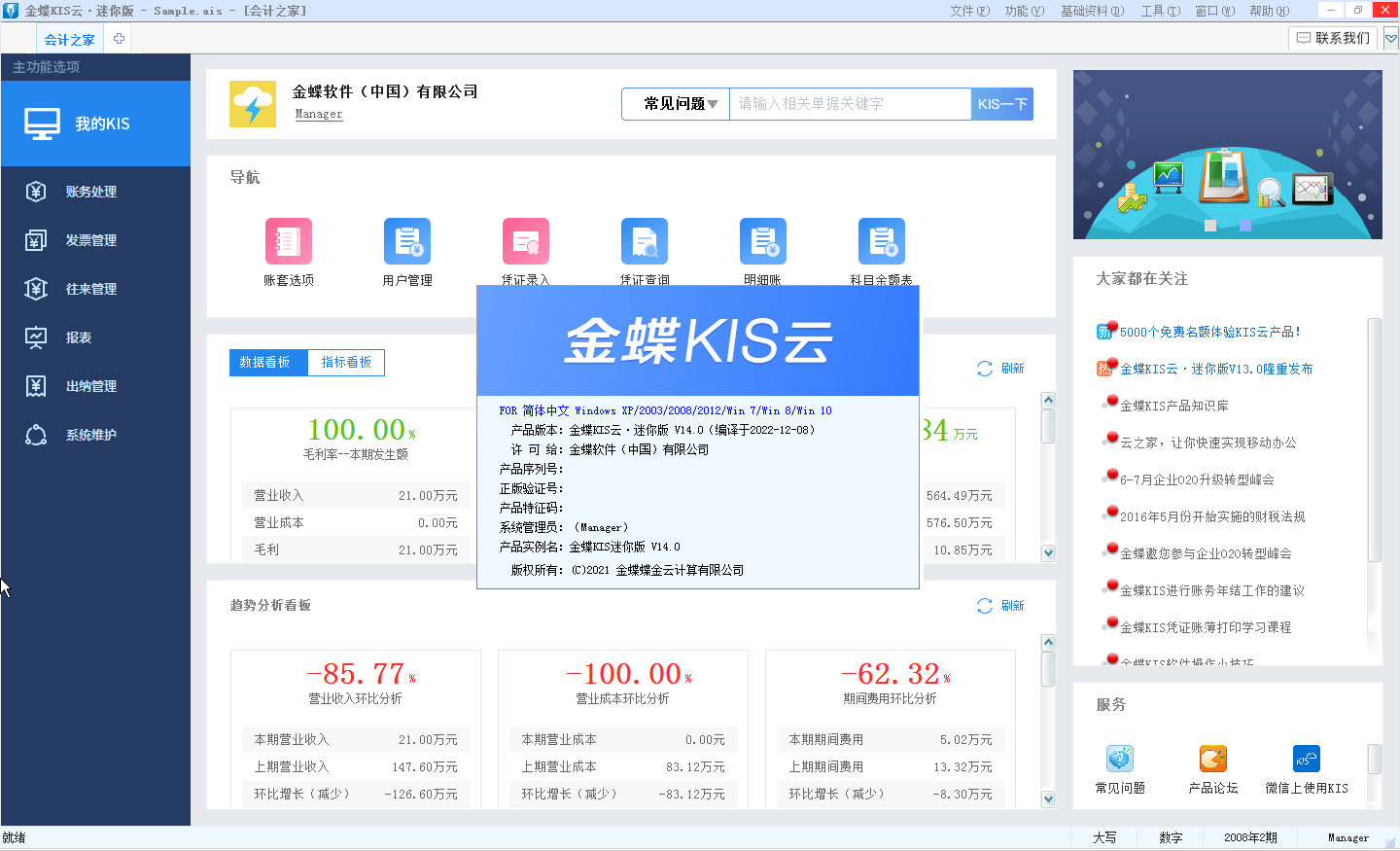
Task: Open 账务处理 in the sidebar
Action: pyautogui.click(x=95, y=192)
